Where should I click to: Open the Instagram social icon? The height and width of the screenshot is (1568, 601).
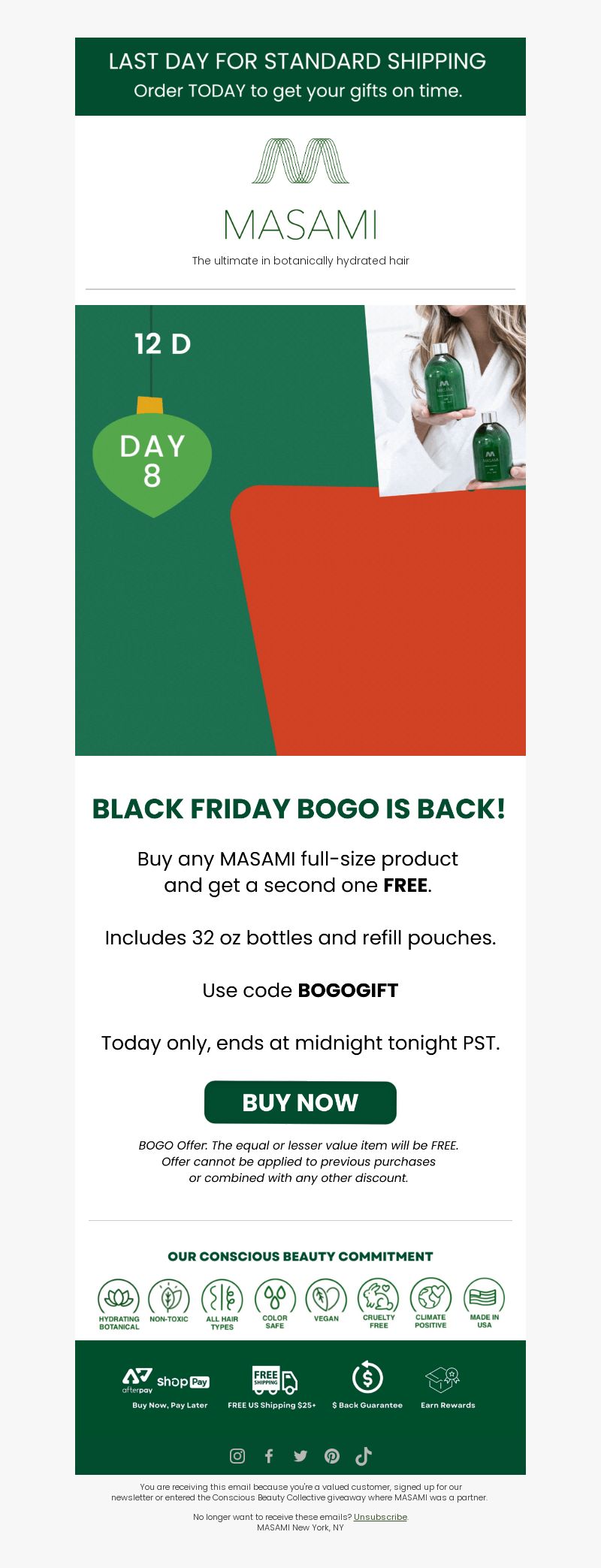pyautogui.click(x=237, y=1456)
